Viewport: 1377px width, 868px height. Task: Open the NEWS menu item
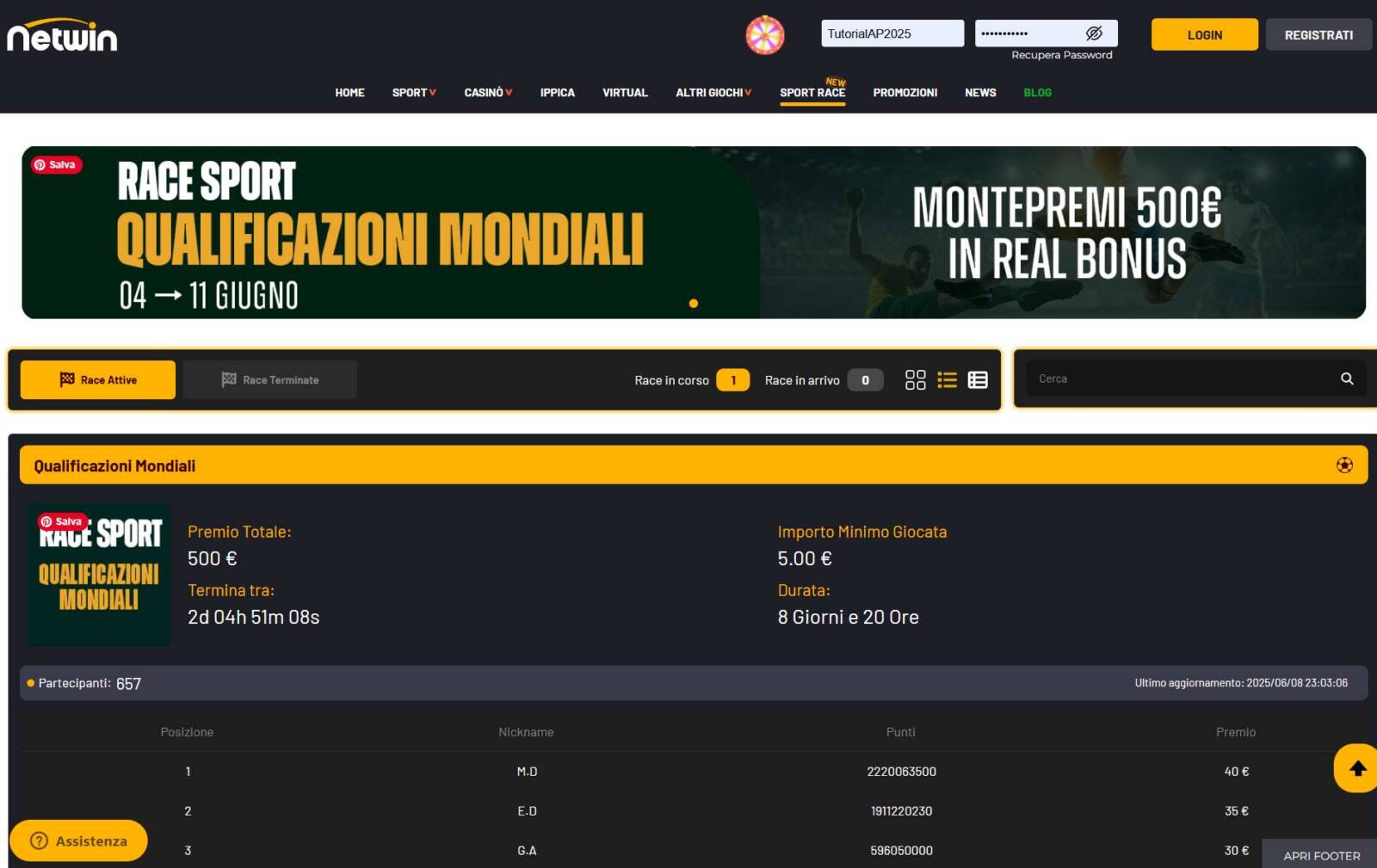tap(980, 92)
